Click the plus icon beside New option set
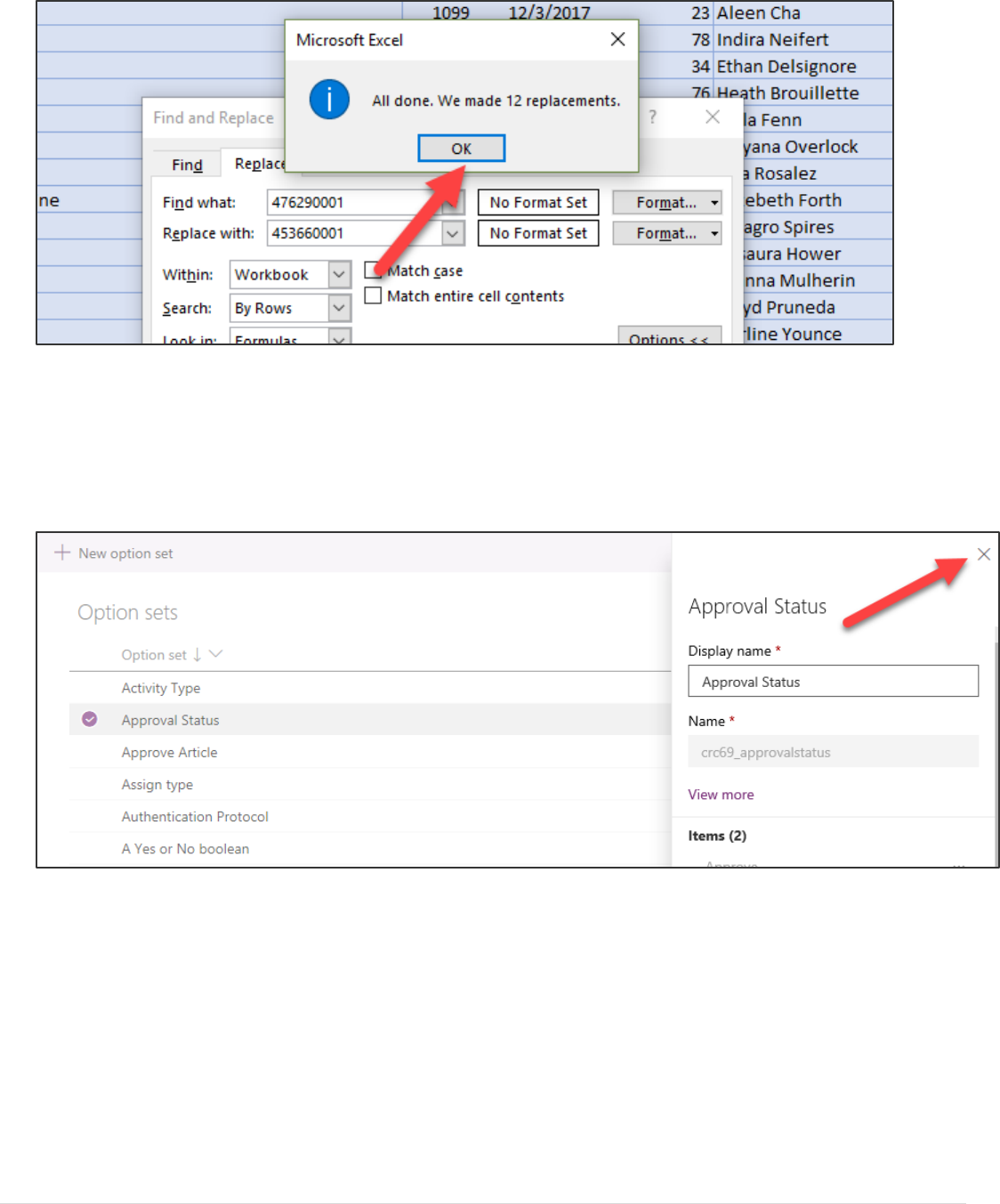Screen dimensions: 1000x1204 pyautogui.click(x=62, y=553)
